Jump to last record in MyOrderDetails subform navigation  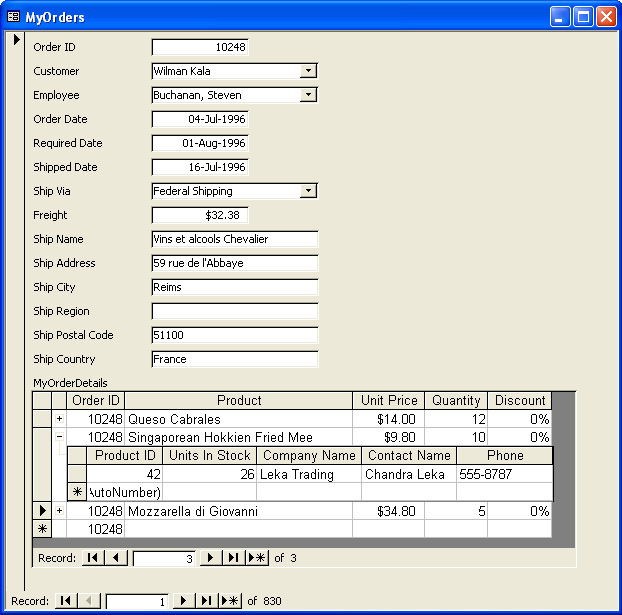coord(233,558)
